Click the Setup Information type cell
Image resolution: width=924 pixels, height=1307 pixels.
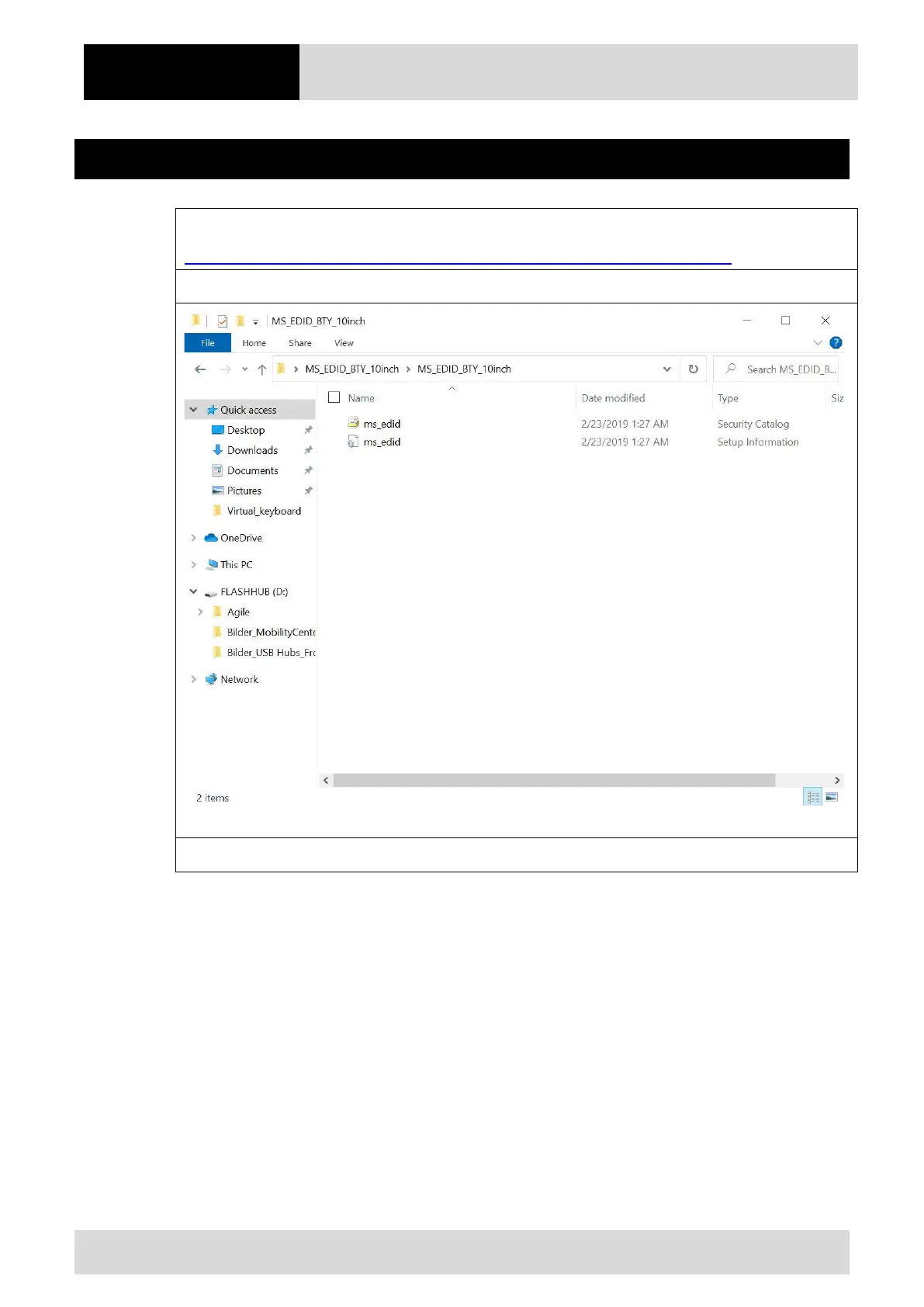pyautogui.click(x=757, y=442)
